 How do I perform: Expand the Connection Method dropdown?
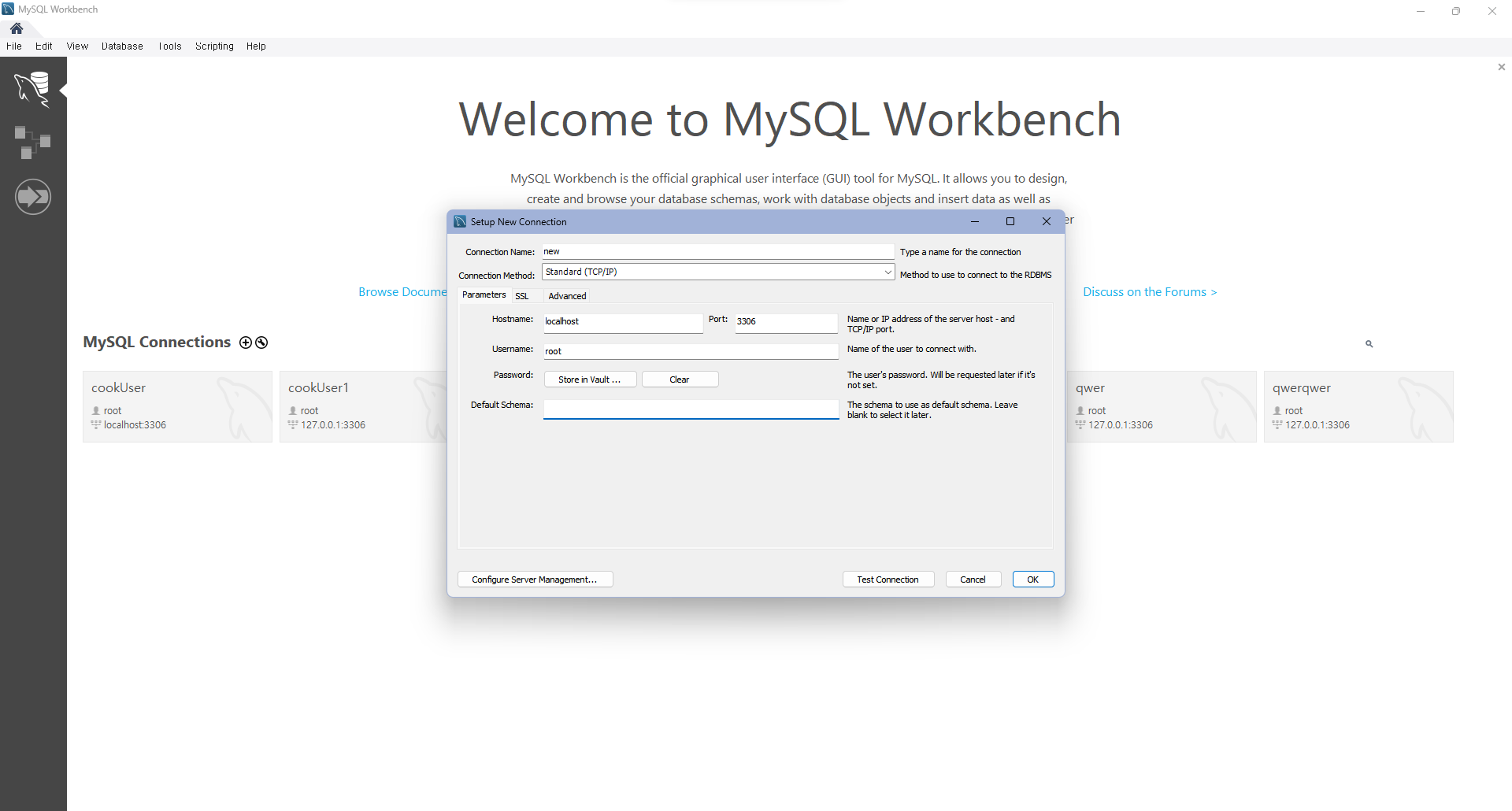point(888,272)
